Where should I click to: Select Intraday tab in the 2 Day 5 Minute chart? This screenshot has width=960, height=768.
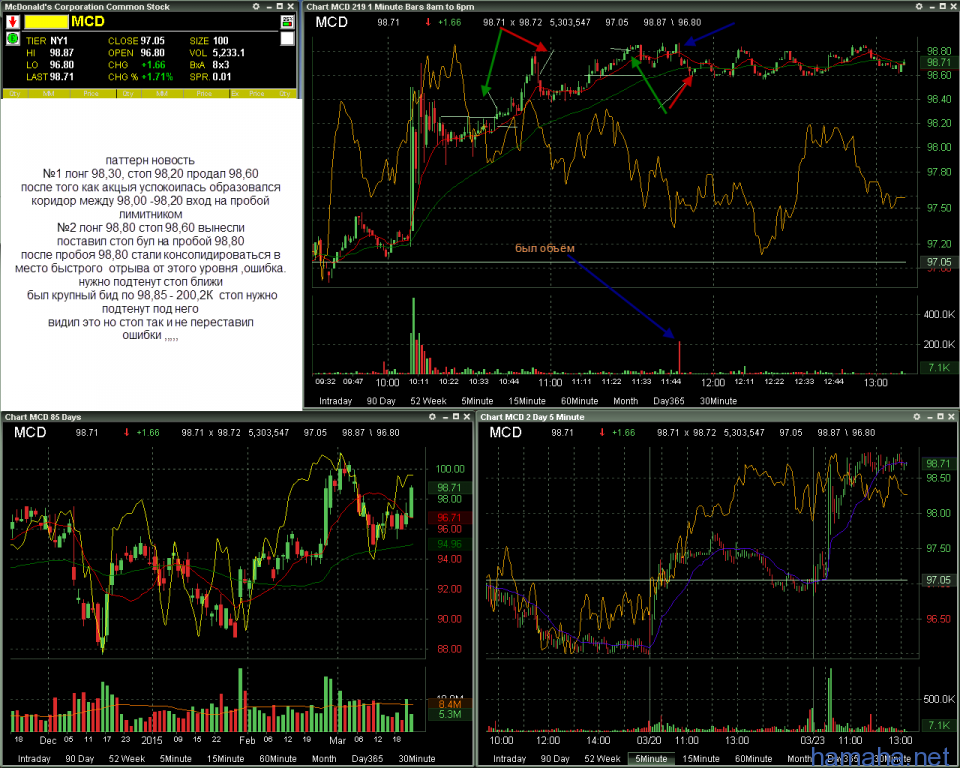[x=509, y=758]
